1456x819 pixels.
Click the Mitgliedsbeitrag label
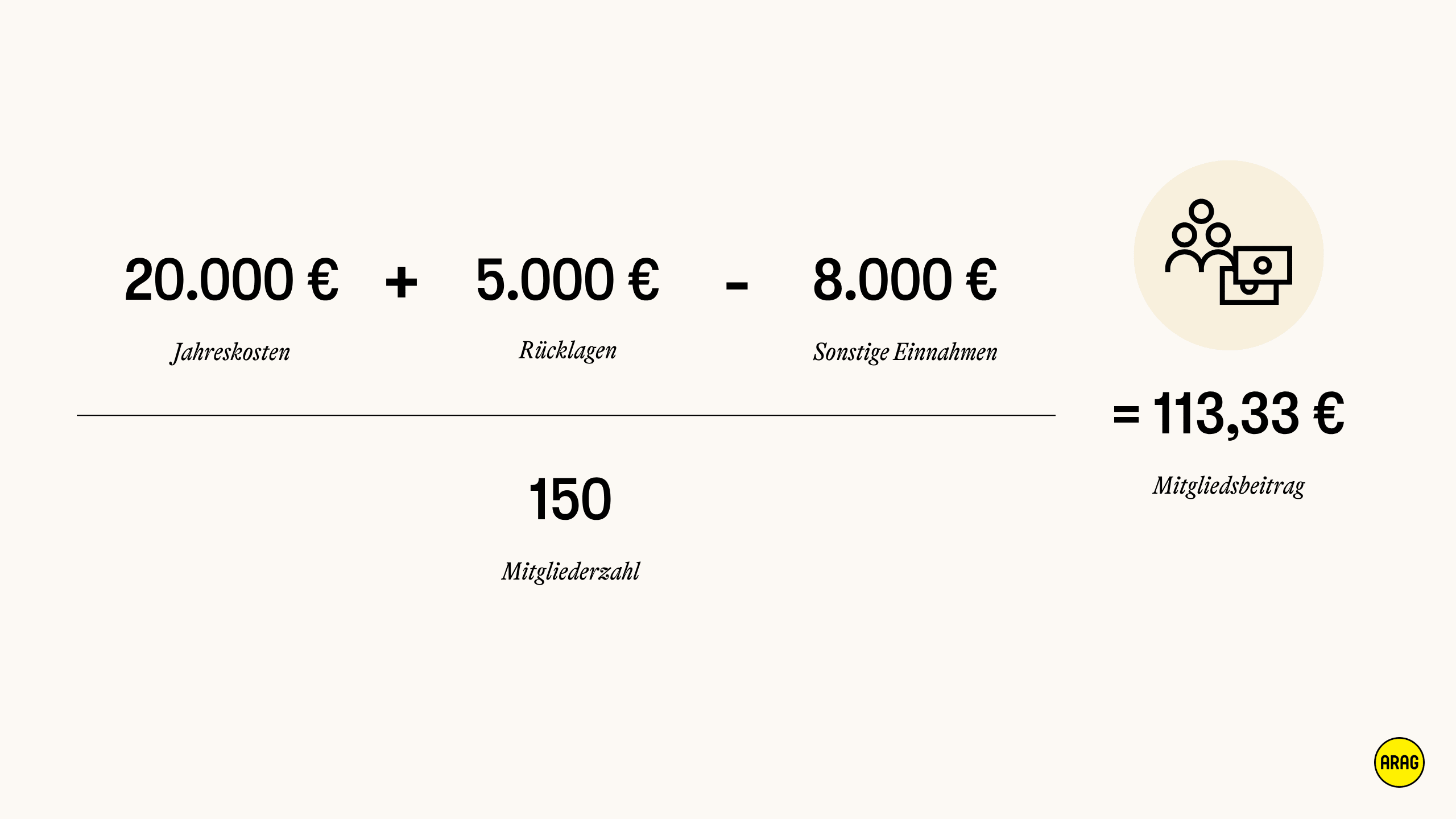pyautogui.click(x=1229, y=486)
